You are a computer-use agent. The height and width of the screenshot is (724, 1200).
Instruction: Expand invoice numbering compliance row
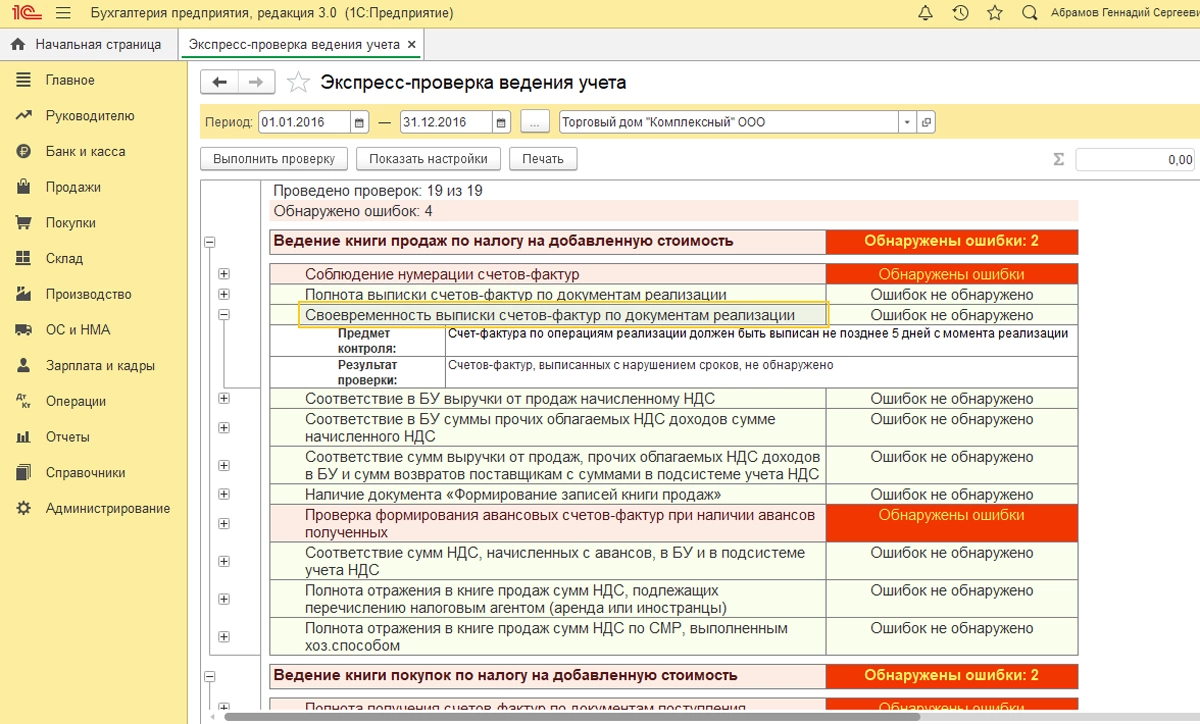pos(224,274)
